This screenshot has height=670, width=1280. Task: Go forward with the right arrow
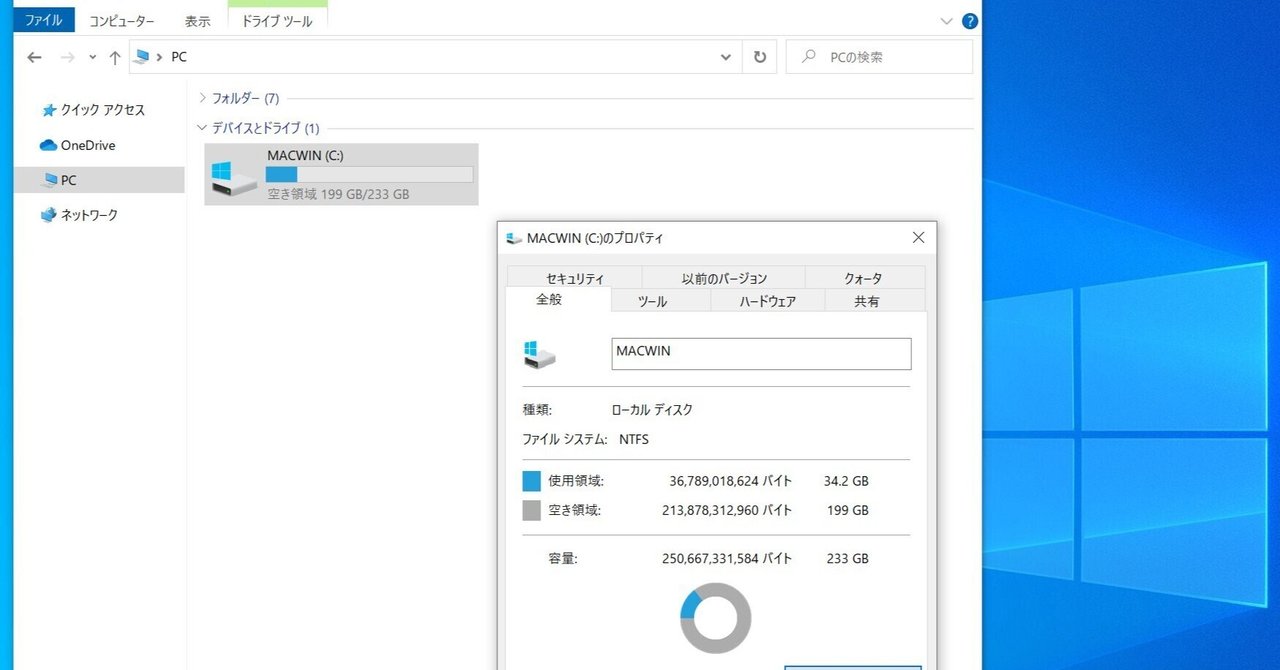point(68,57)
